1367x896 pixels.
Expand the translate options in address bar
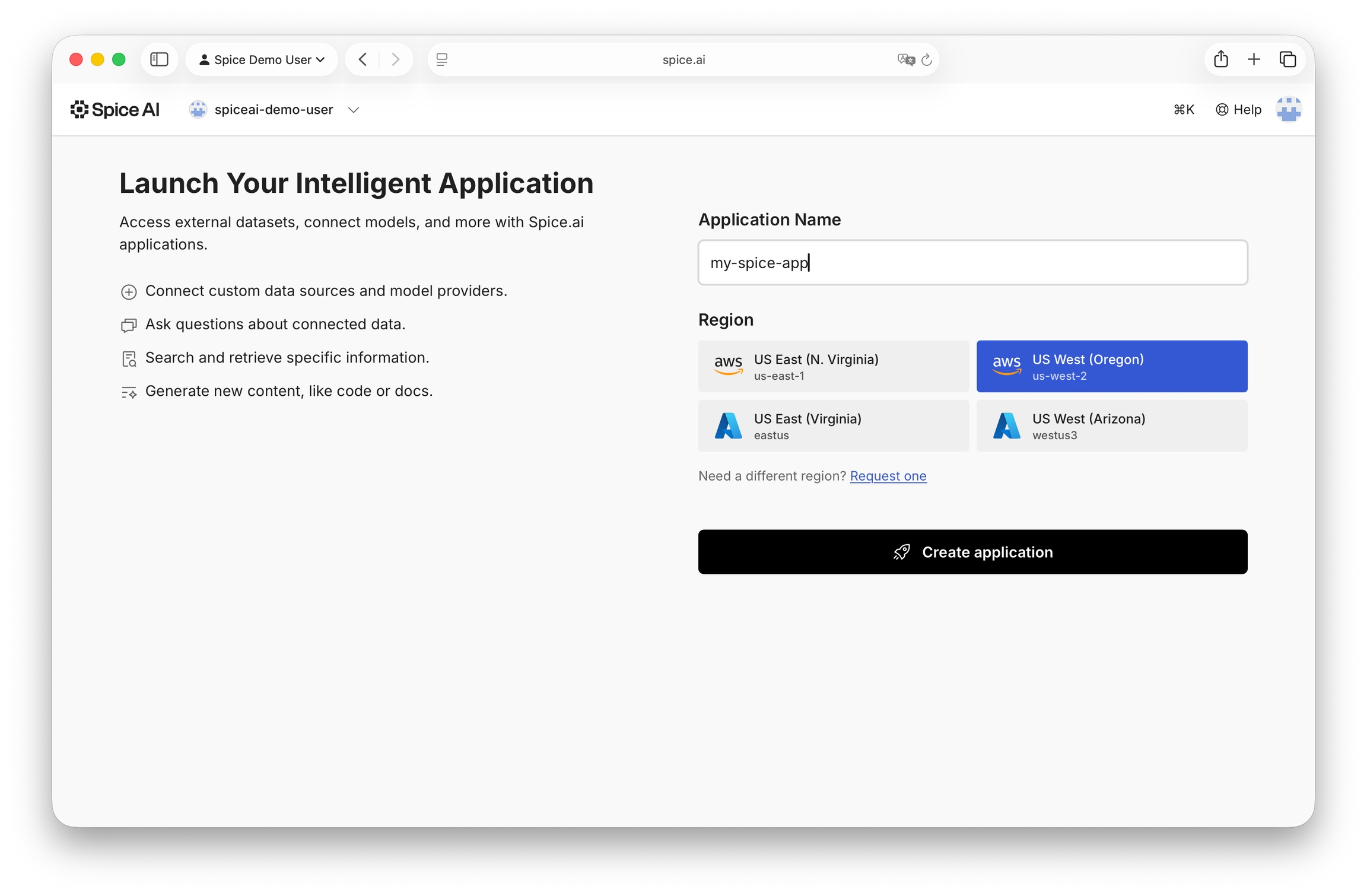[904, 59]
